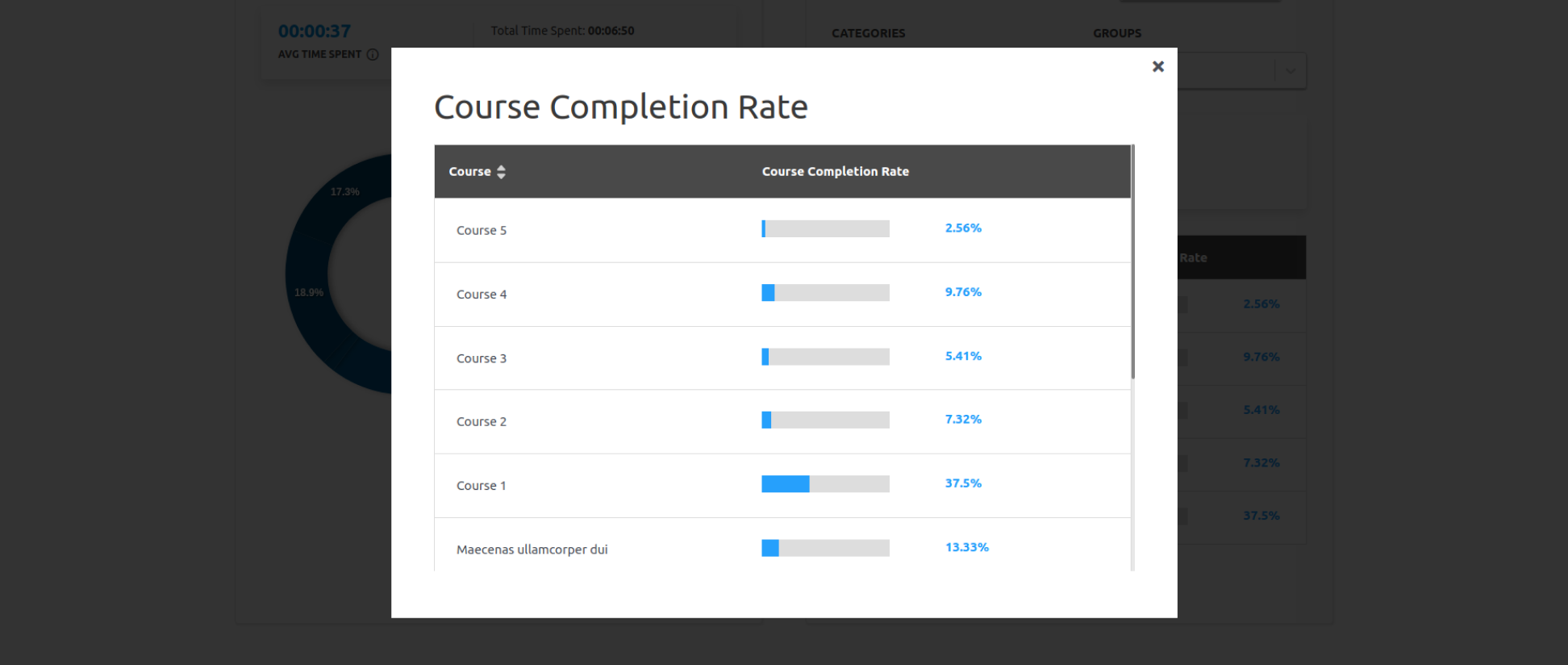
Task: Click the sort arrows beside Course header
Action: click(501, 172)
